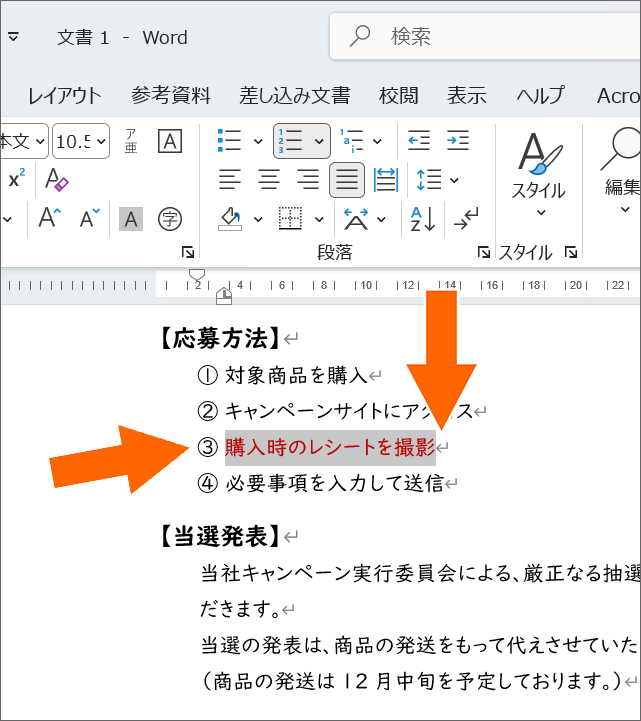641x721 pixels.
Task: Click first line indent marker on ruler
Action: click(x=197, y=275)
